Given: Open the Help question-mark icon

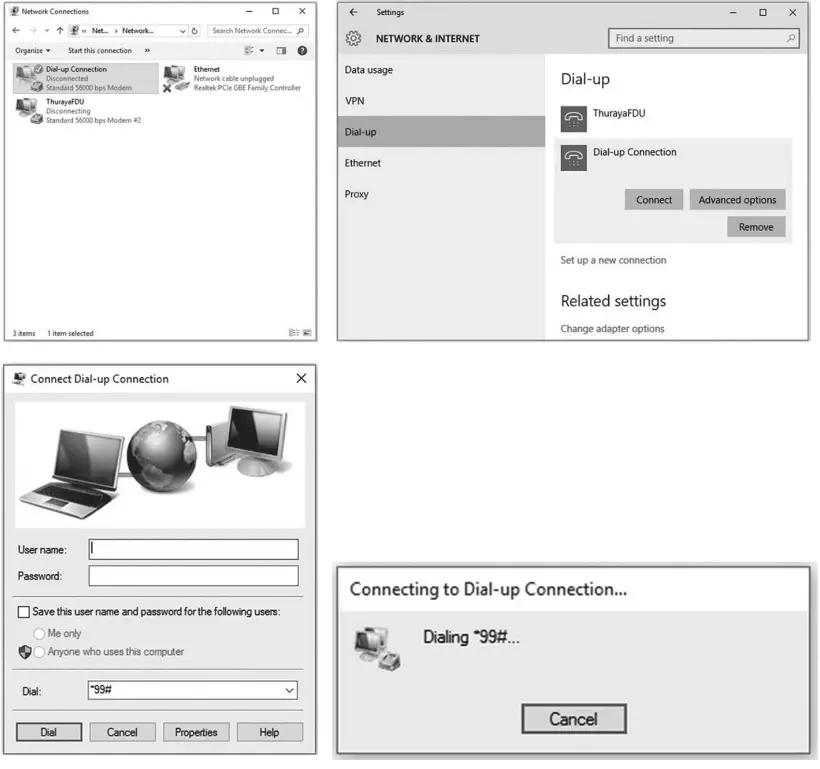Looking at the screenshot, I should point(302,51).
